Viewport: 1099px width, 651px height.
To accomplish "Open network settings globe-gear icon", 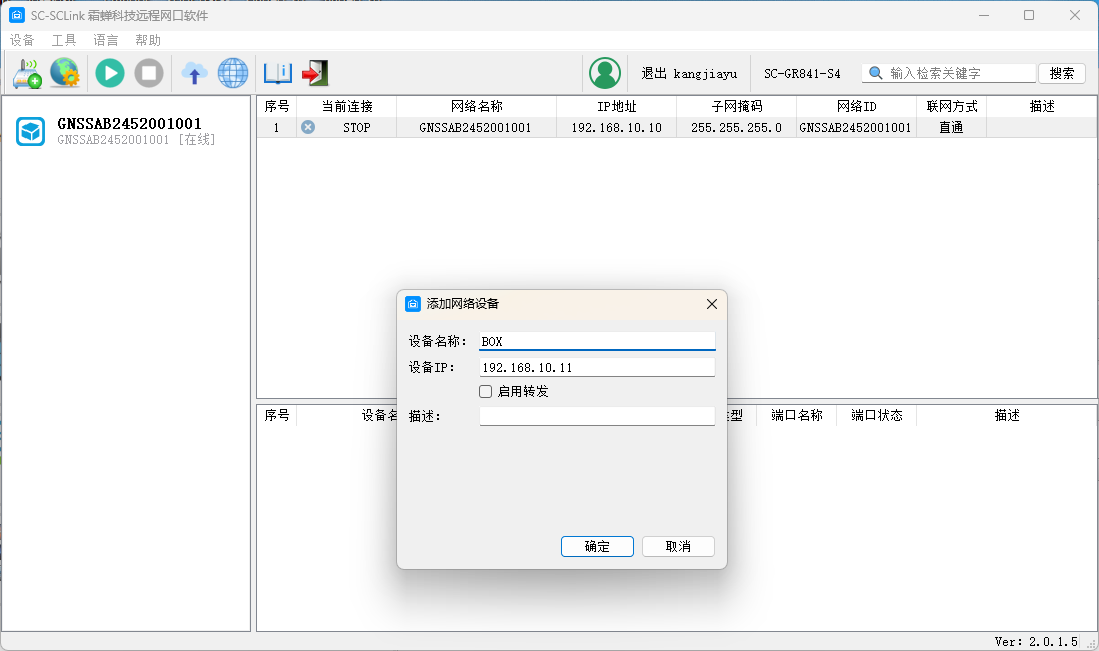I will point(65,73).
